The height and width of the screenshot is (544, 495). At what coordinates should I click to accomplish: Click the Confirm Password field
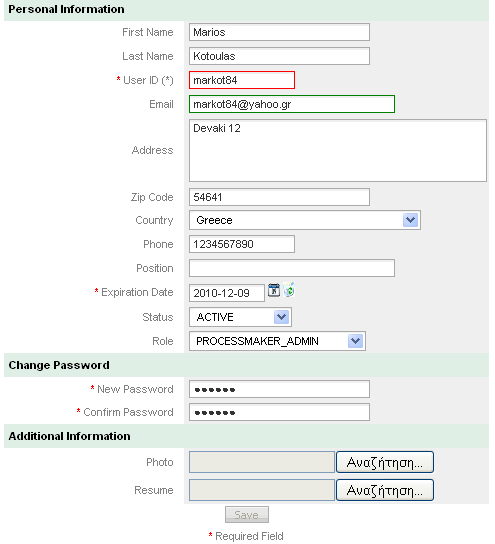tap(279, 412)
